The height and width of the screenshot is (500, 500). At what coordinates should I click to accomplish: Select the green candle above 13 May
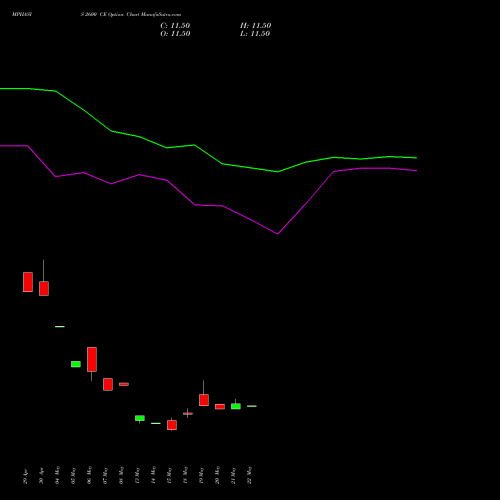coord(140,418)
